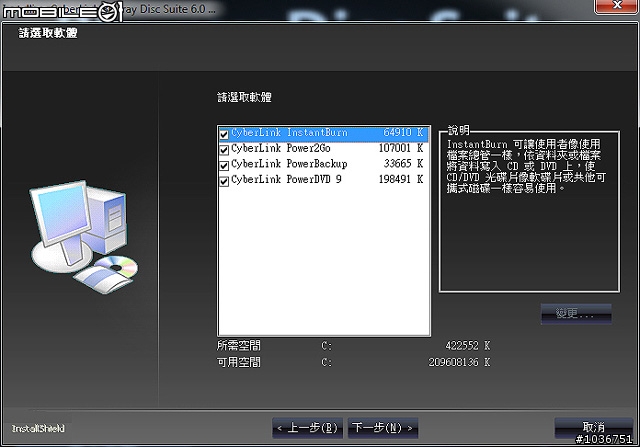The image size is (640, 447).
Task: Click the 107001 K size value
Action: click(401, 148)
